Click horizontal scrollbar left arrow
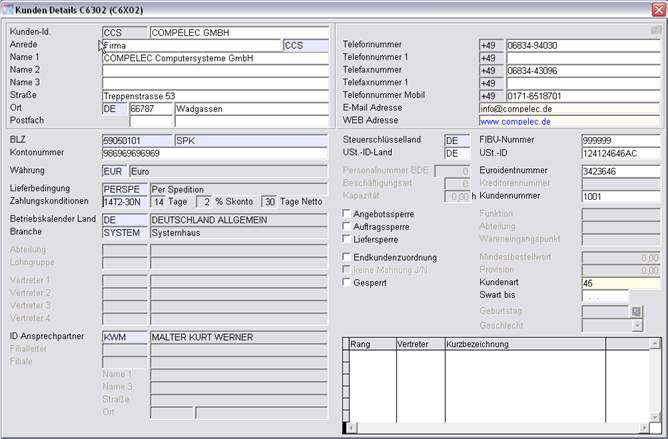 coord(348,429)
